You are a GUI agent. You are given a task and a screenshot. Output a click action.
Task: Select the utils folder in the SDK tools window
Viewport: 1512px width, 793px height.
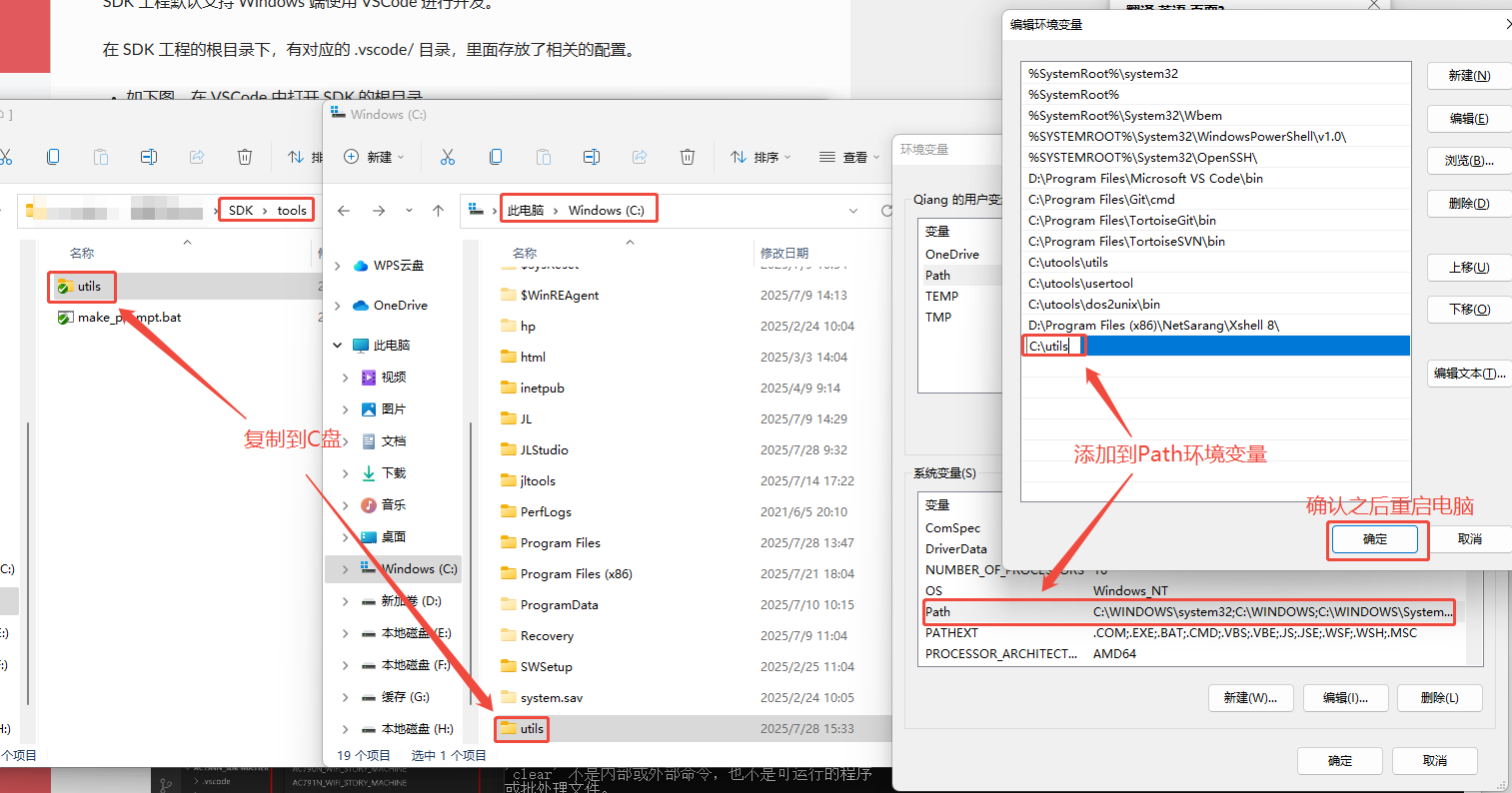pyautogui.click(x=80, y=287)
